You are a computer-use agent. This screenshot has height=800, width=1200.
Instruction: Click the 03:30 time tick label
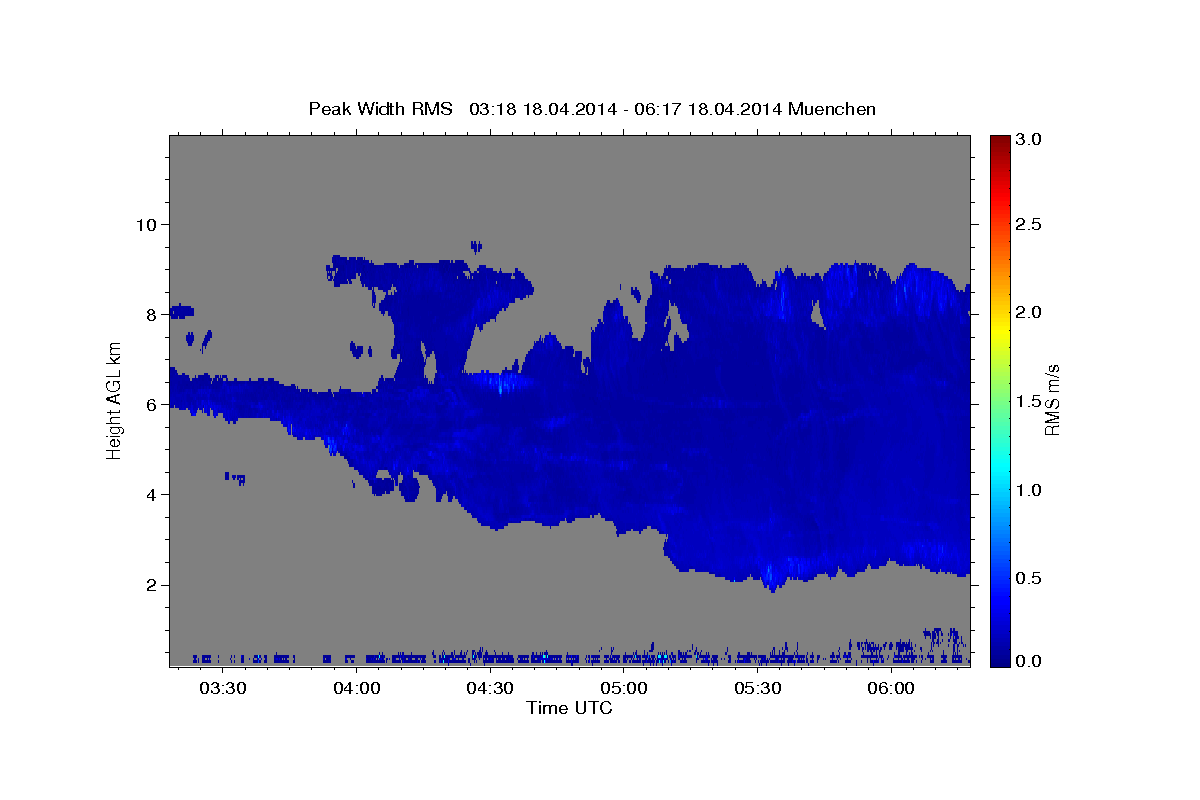[x=222, y=689]
